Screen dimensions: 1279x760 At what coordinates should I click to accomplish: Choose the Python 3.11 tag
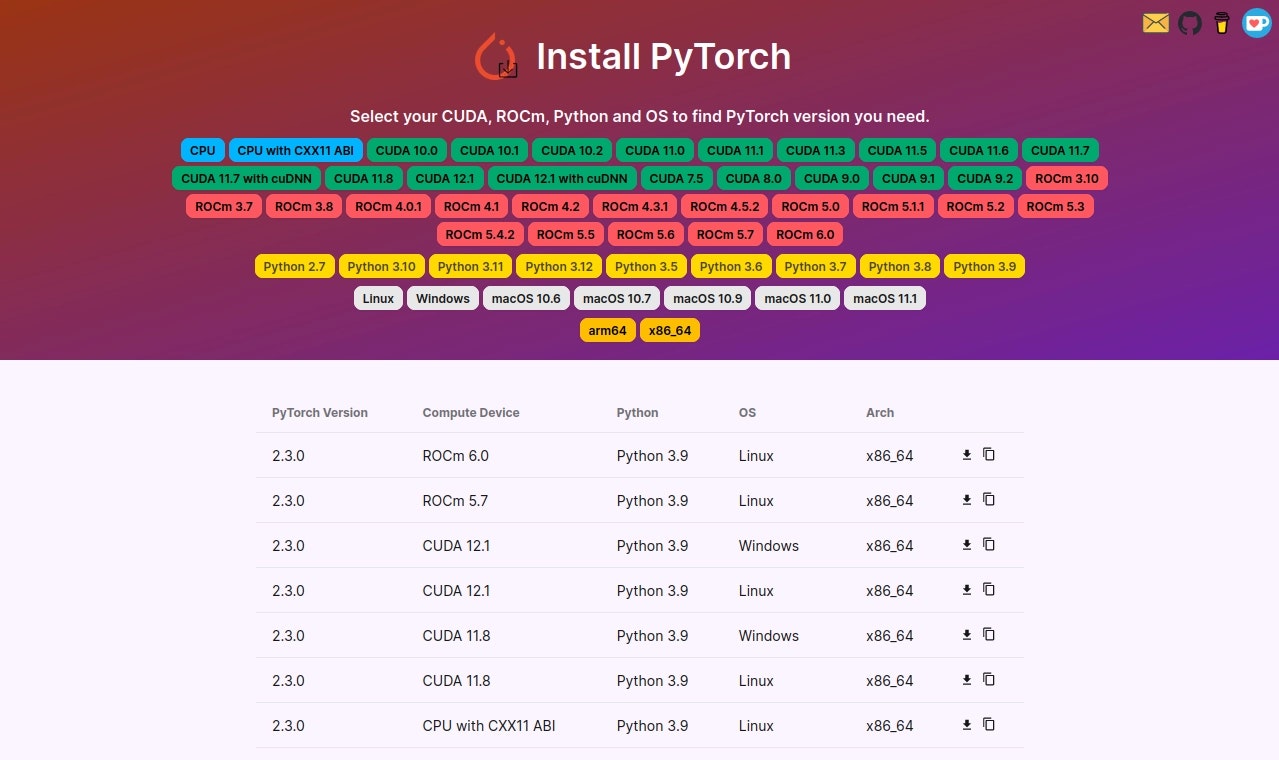coord(471,267)
